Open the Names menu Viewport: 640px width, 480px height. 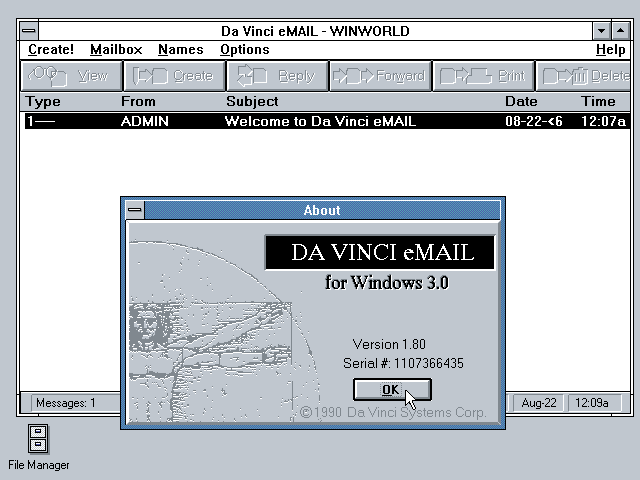[x=180, y=49]
